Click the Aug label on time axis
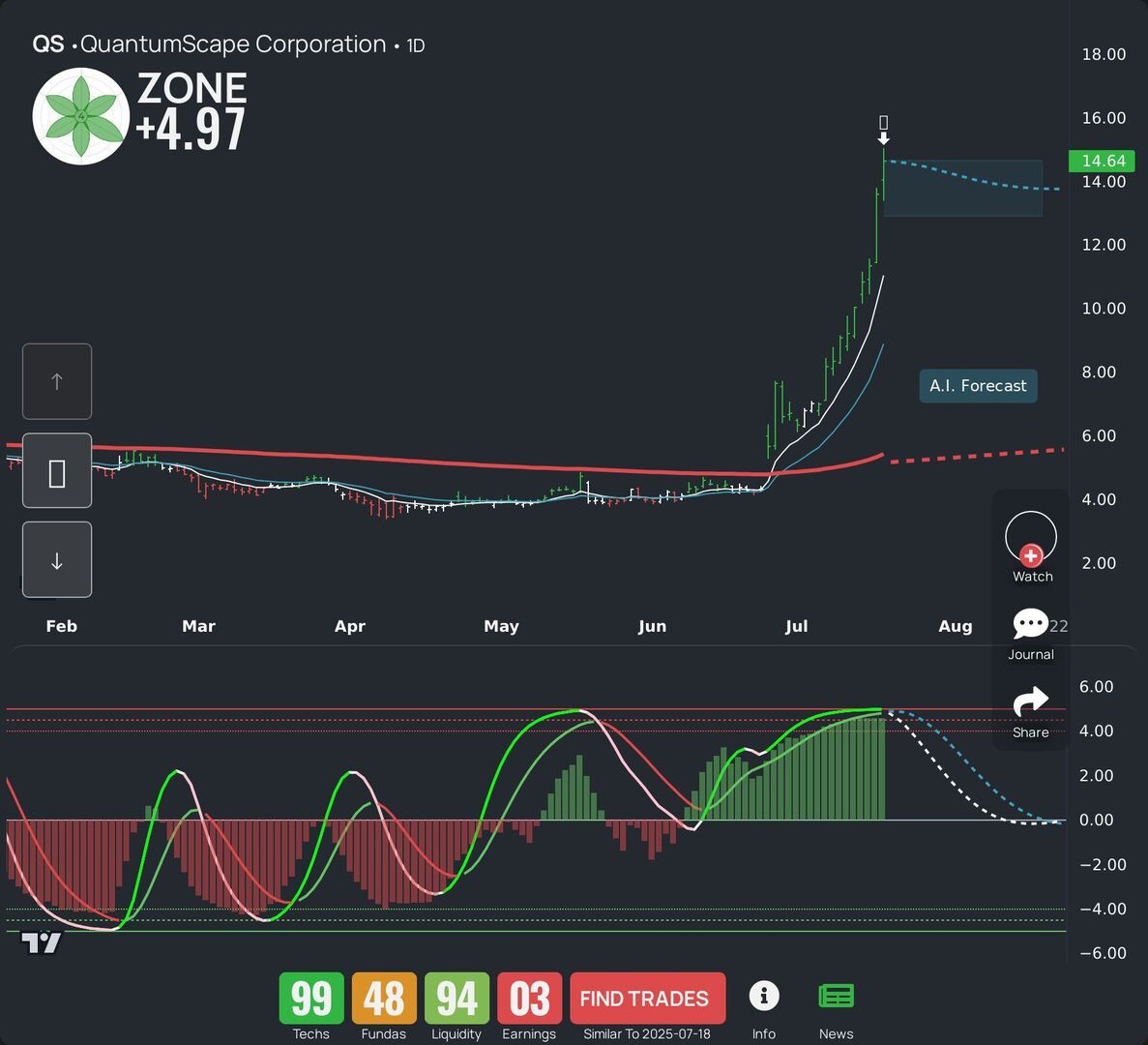 [956, 626]
